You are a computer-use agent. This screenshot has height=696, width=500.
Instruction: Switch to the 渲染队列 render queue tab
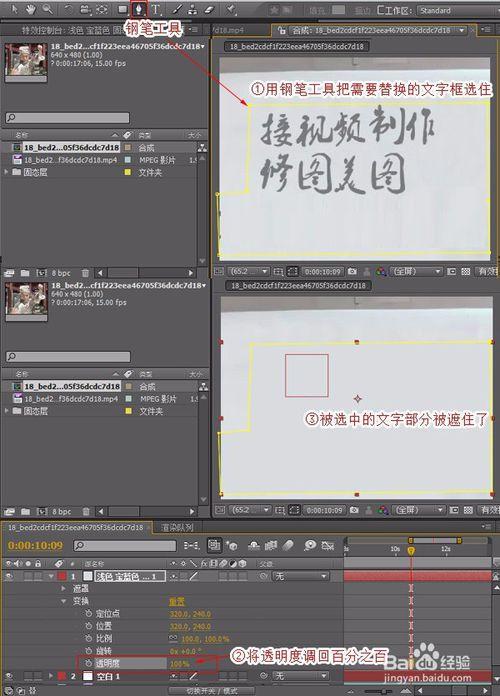(177, 527)
